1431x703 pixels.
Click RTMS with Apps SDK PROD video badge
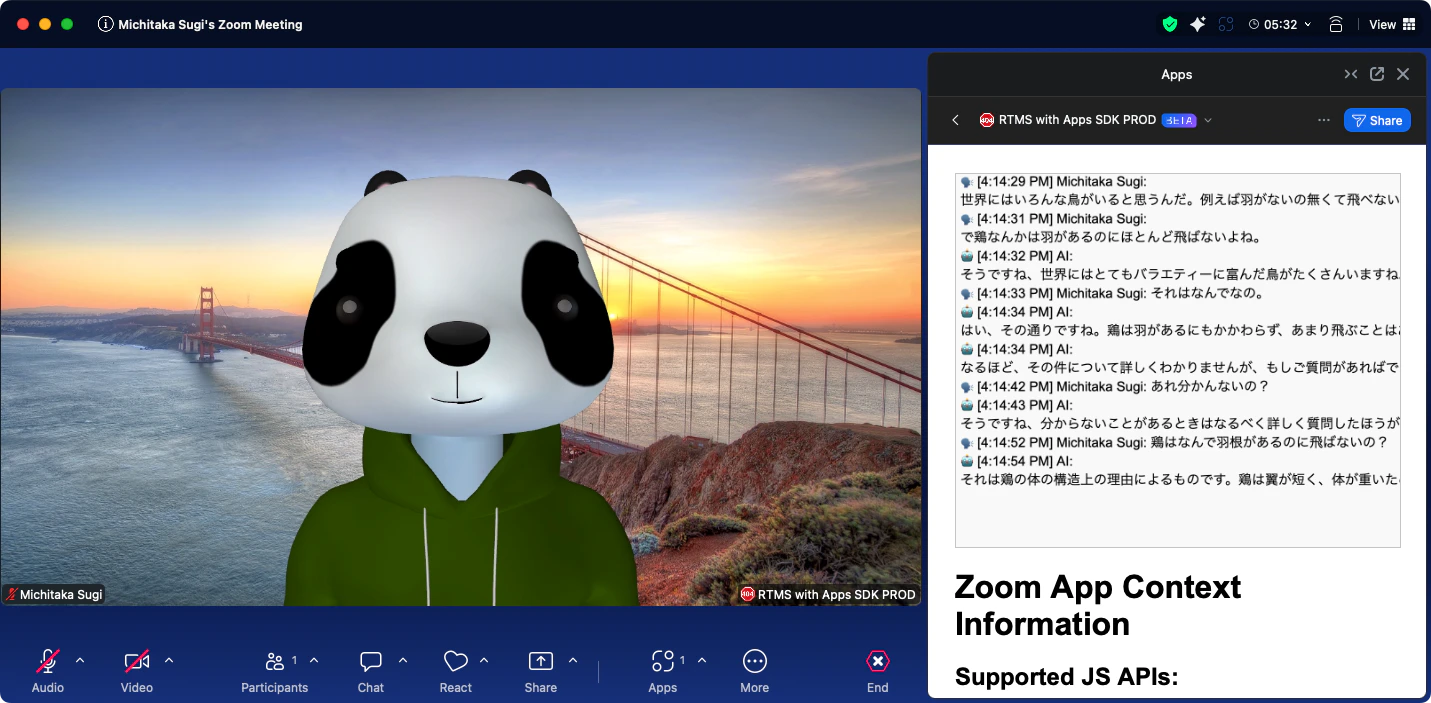pyautogui.click(x=828, y=594)
